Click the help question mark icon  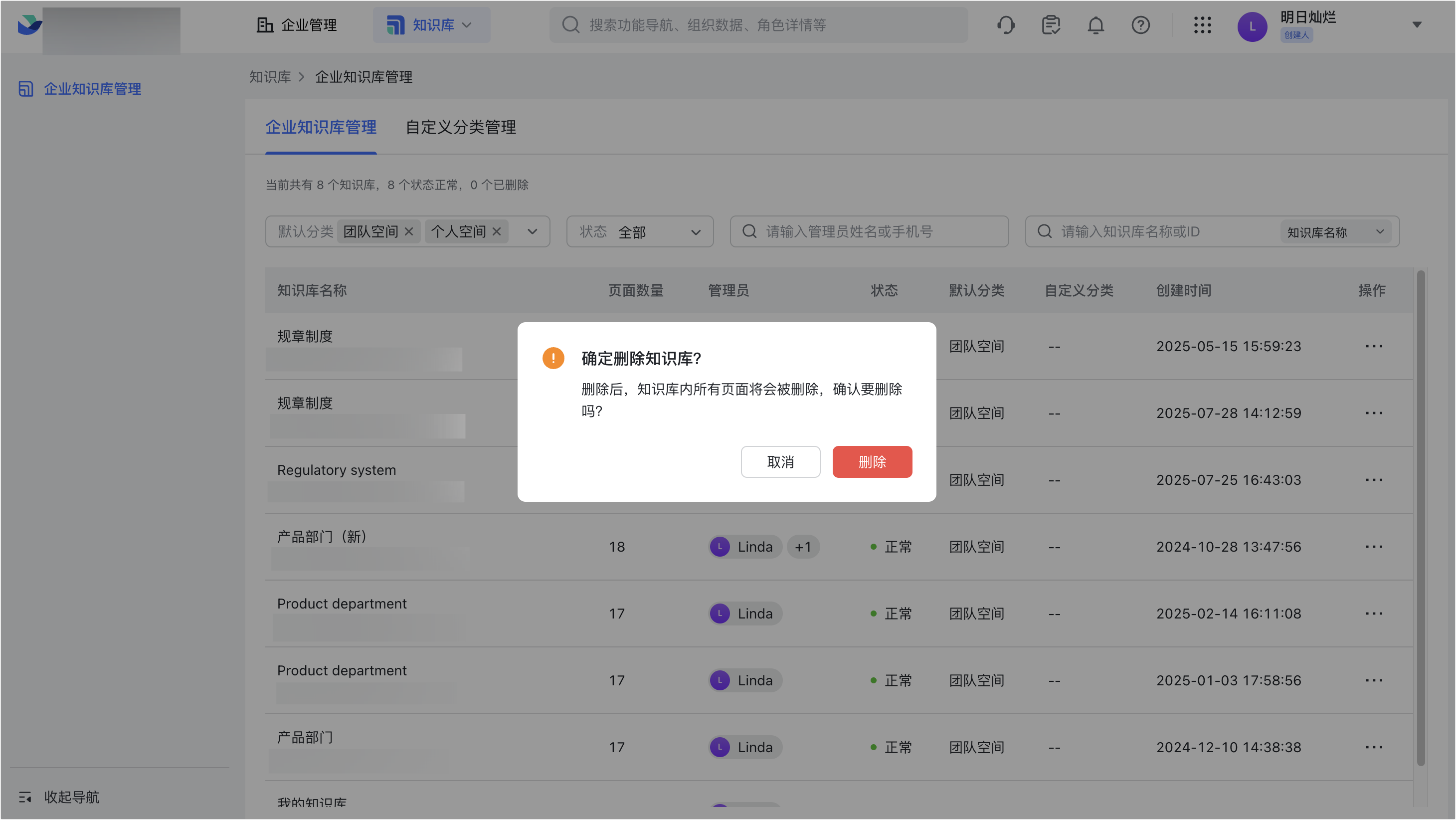click(x=1140, y=25)
